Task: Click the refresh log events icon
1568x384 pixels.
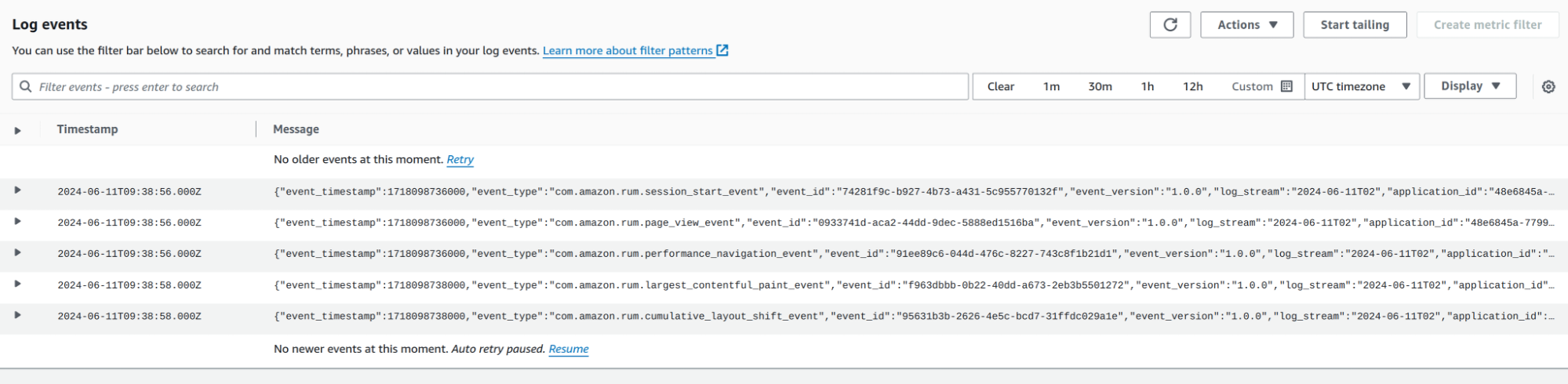Action: [x=1170, y=25]
